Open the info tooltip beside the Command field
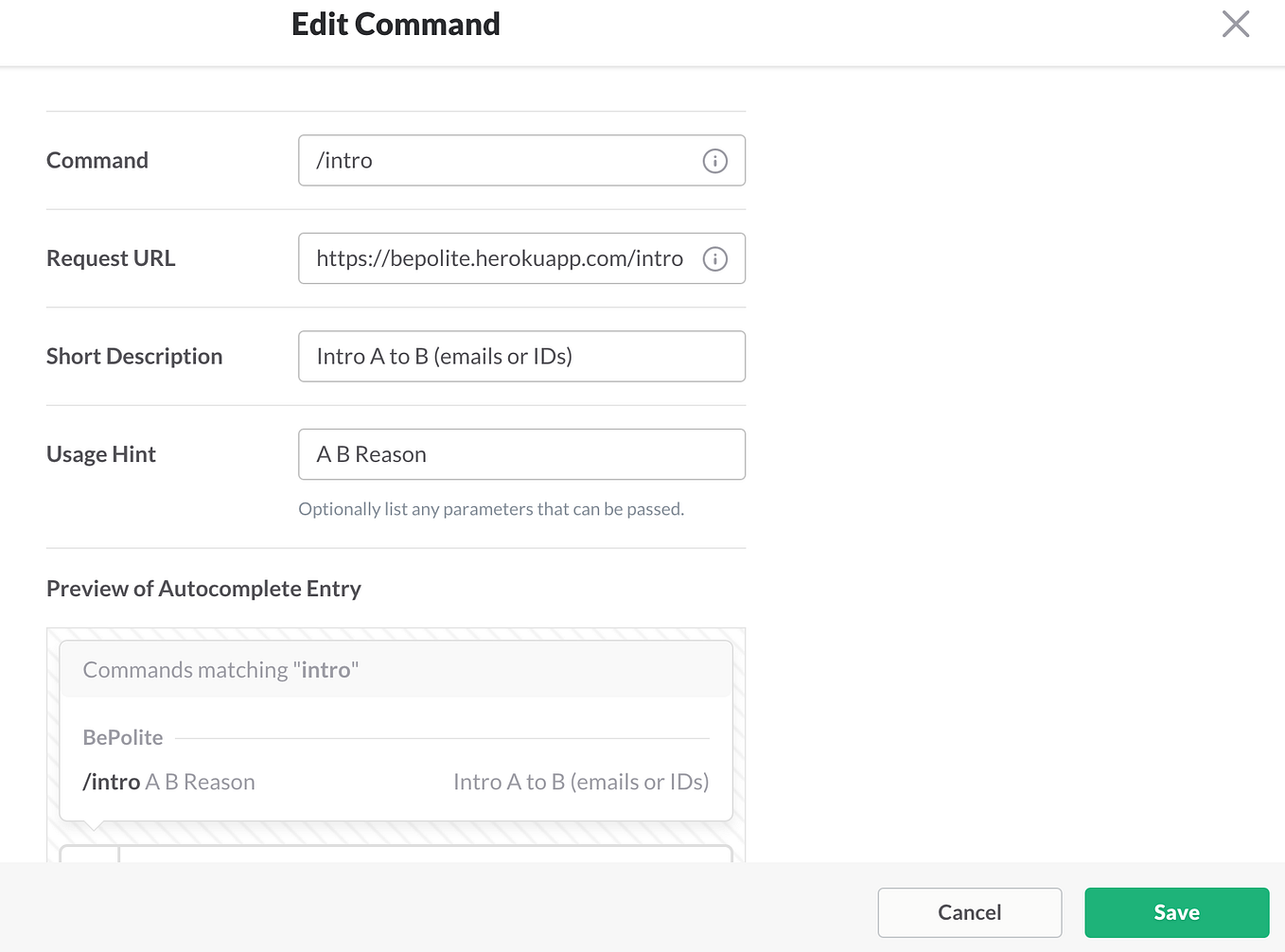 [715, 161]
